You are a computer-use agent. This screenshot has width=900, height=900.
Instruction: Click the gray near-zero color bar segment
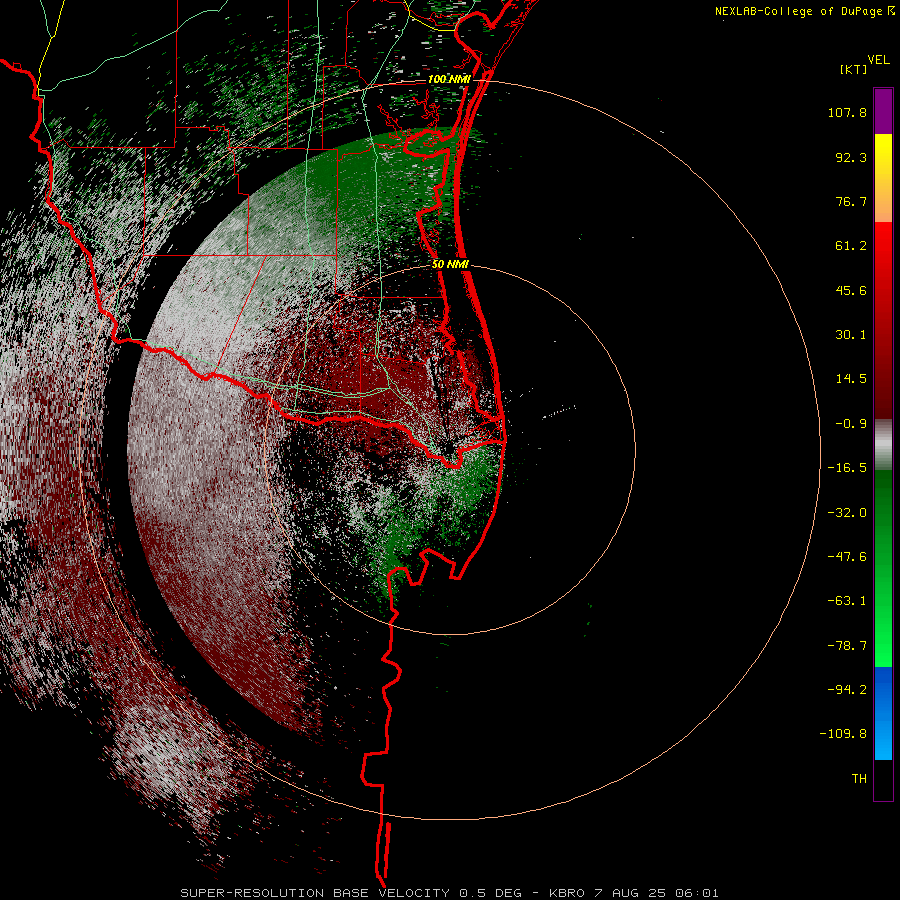(x=883, y=444)
